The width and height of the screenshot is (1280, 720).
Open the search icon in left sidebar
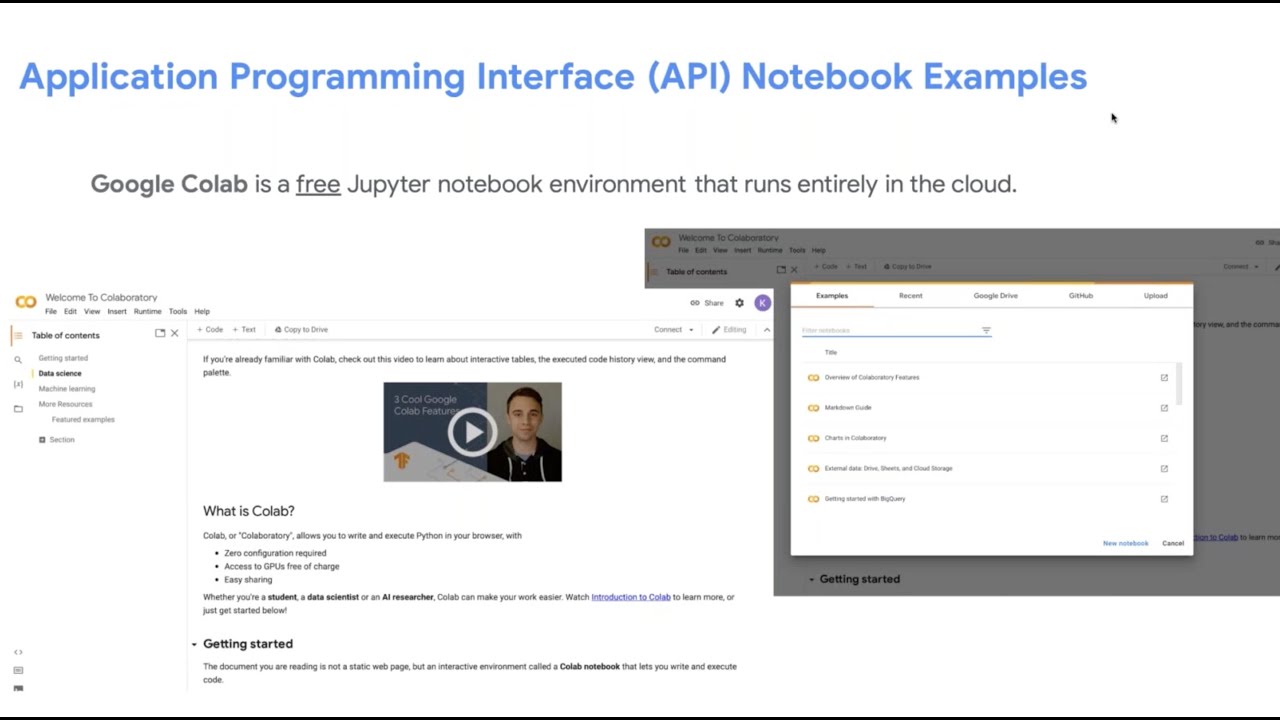(x=18, y=359)
